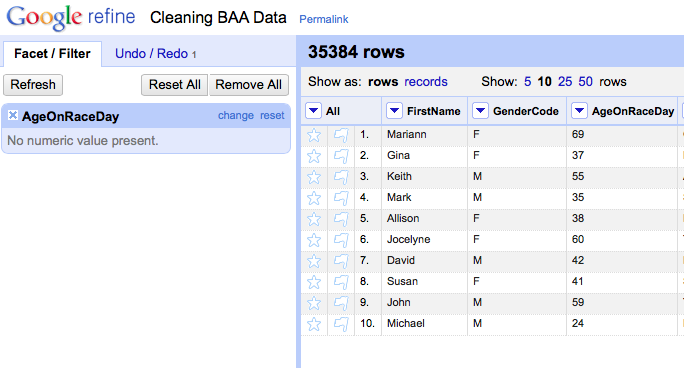684x368 pixels.
Task: Show 50 rows per page
Action: coord(585,82)
